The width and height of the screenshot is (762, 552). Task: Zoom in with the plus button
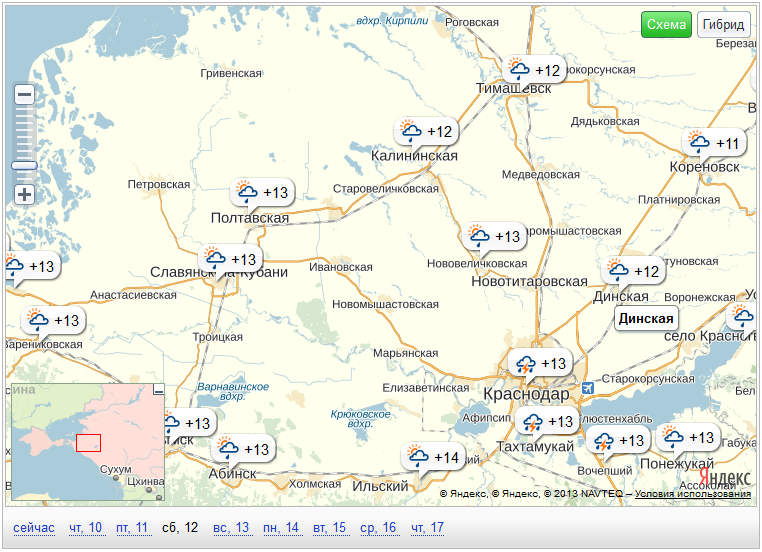click(25, 194)
